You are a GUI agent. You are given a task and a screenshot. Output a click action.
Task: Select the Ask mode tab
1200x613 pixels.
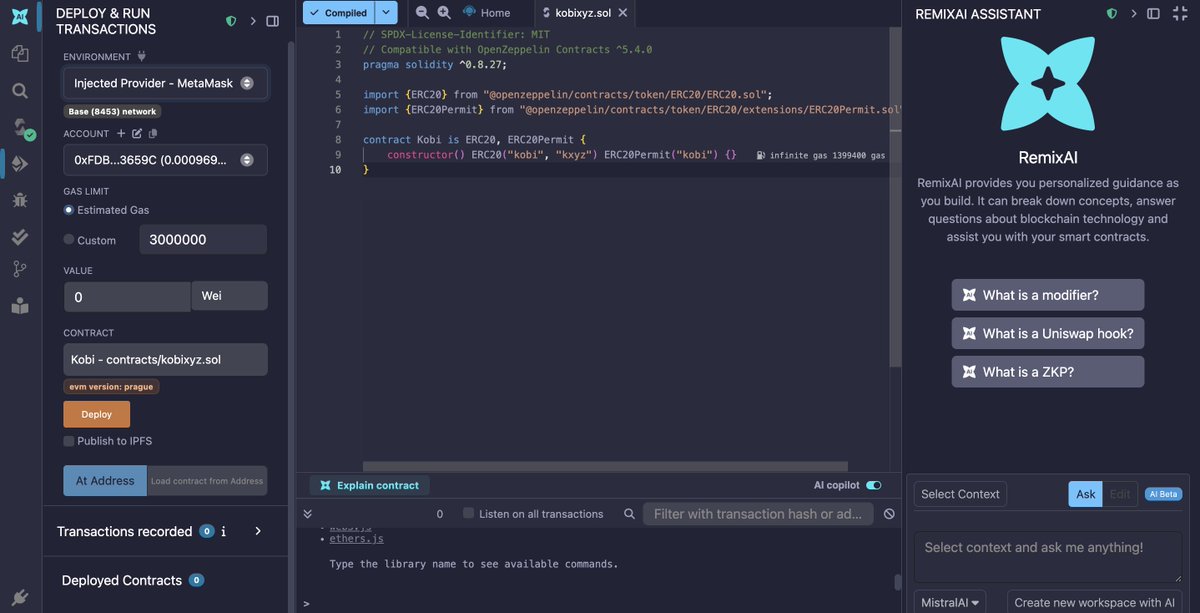click(1086, 494)
